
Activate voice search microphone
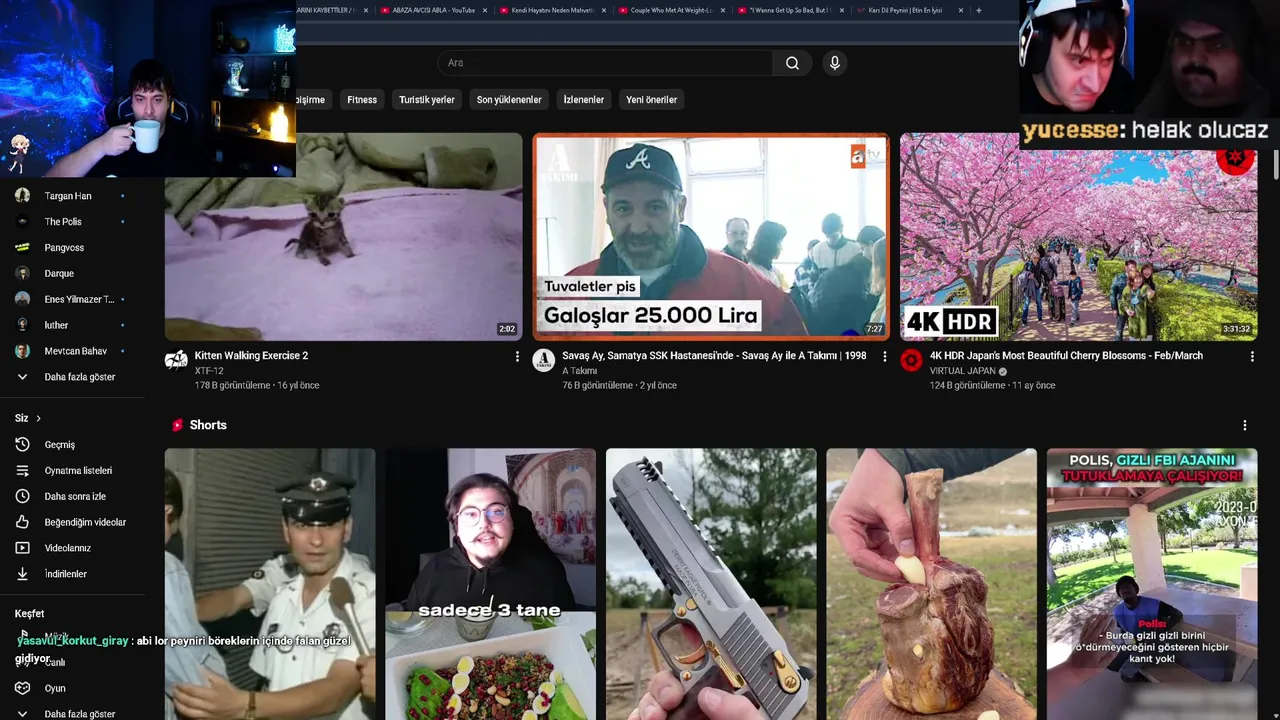[x=835, y=63]
